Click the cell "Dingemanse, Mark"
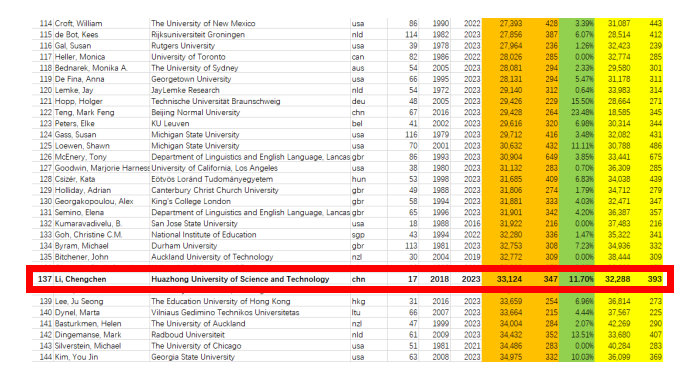Image resolution: width=691 pixels, height=385 pixels. click(x=88, y=335)
